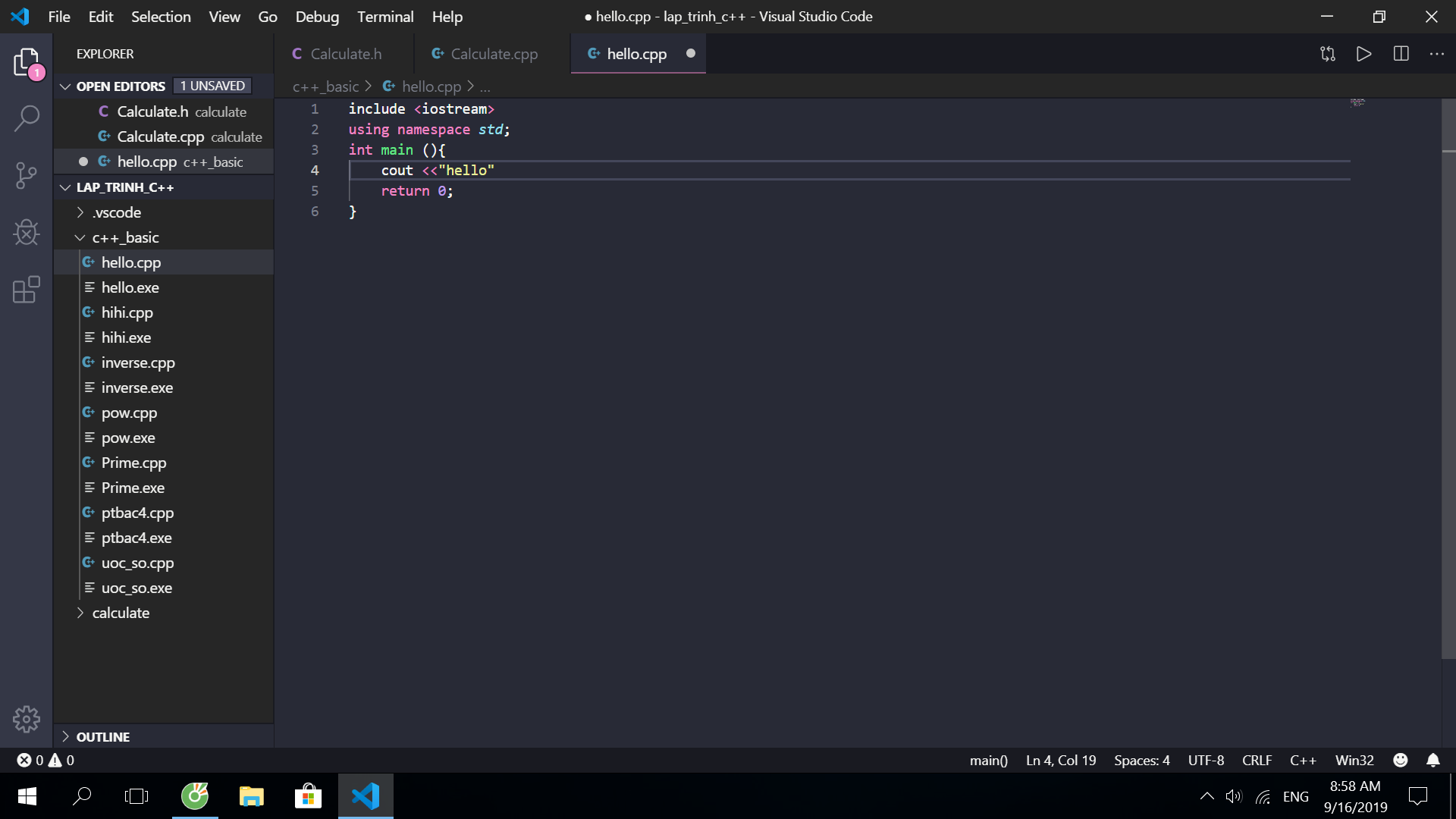Image resolution: width=1456 pixels, height=819 pixels.
Task: Open Windows taskbar search
Action: pos(82,796)
